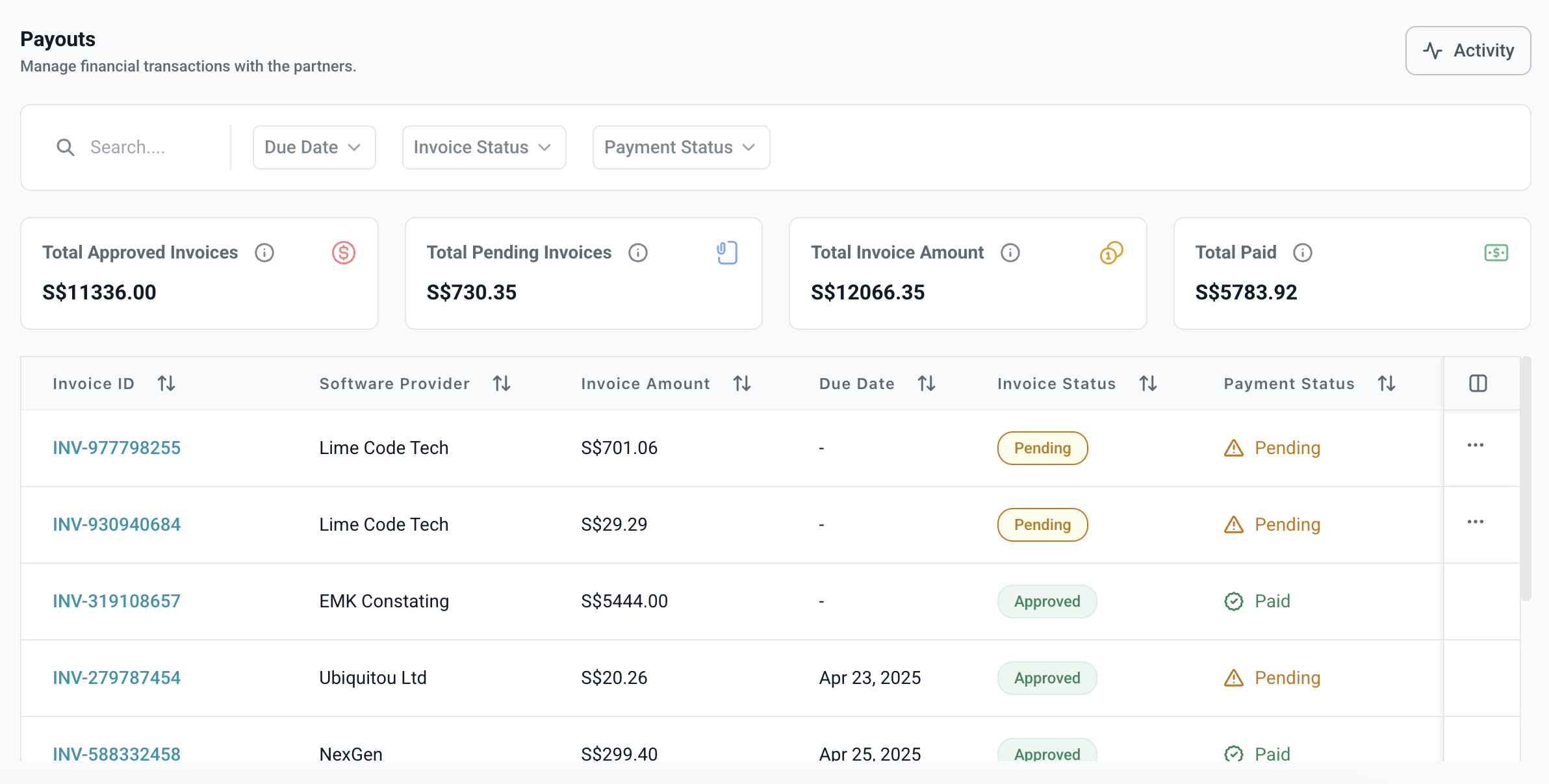
Task: Open three-dot menu for INV-977798255
Action: pos(1476,446)
